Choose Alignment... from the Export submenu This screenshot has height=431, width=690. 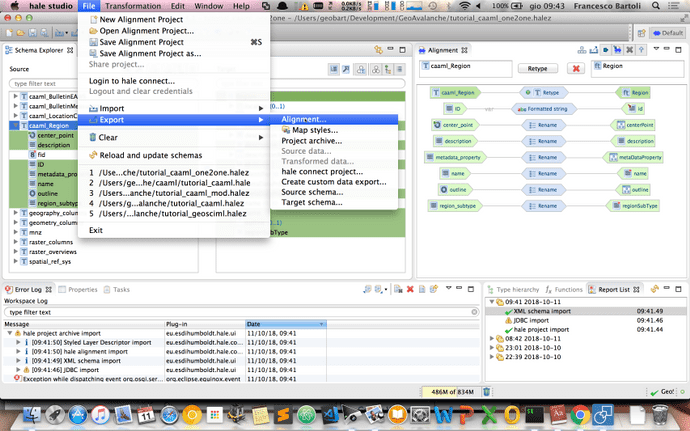click(310, 119)
